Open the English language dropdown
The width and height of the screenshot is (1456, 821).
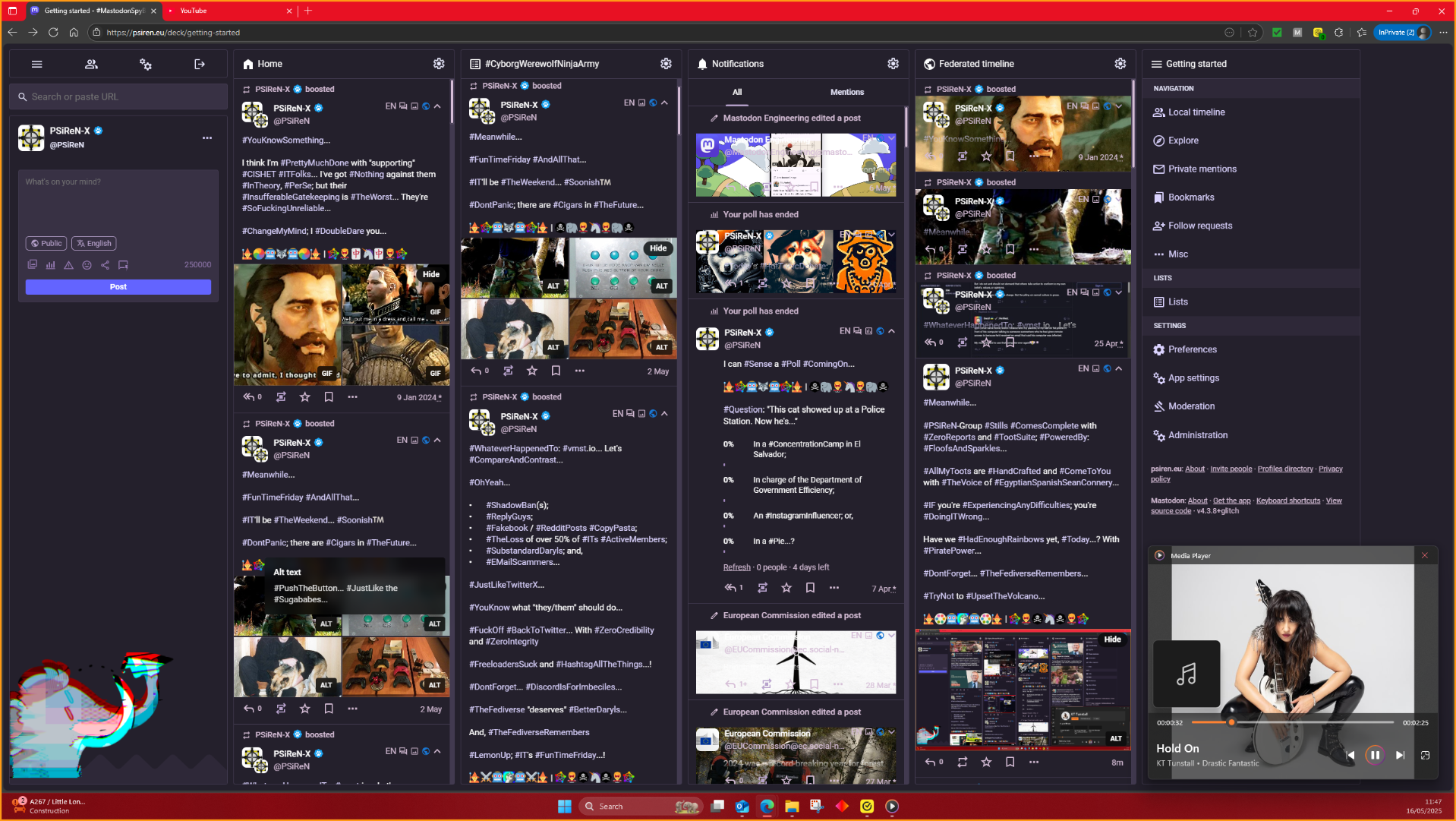94,244
